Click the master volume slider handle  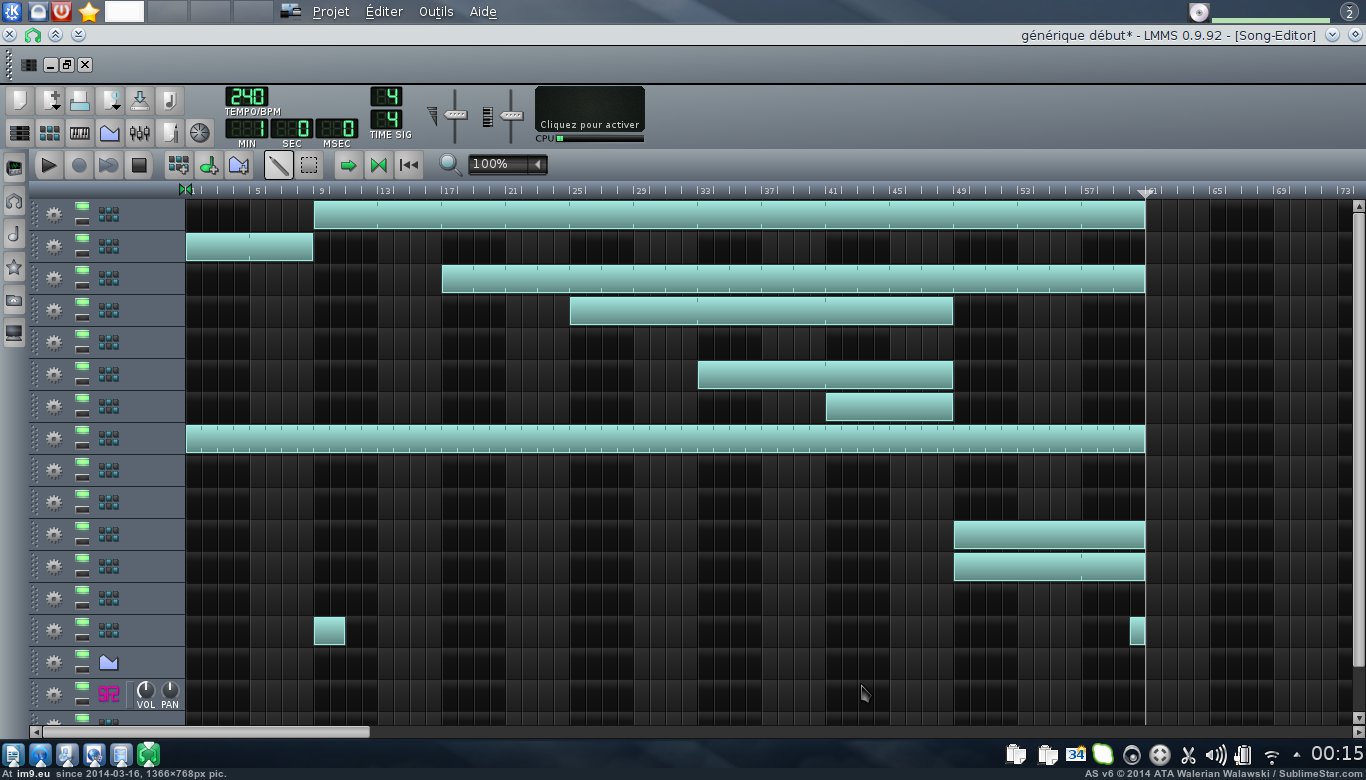click(x=456, y=115)
